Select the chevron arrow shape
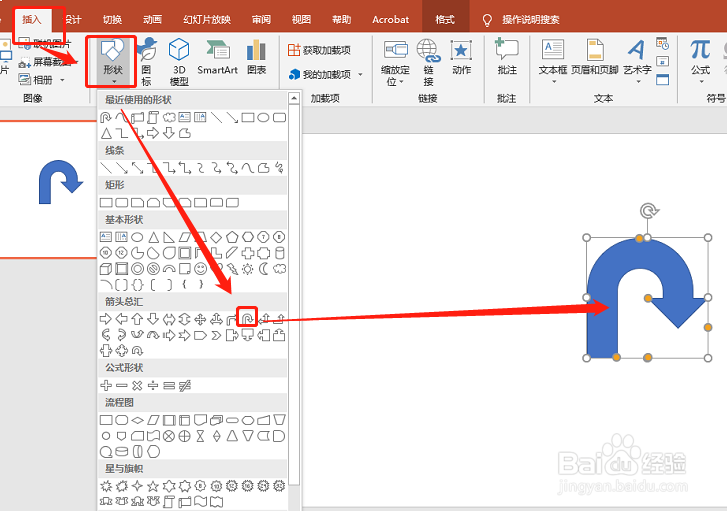 coord(216,335)
